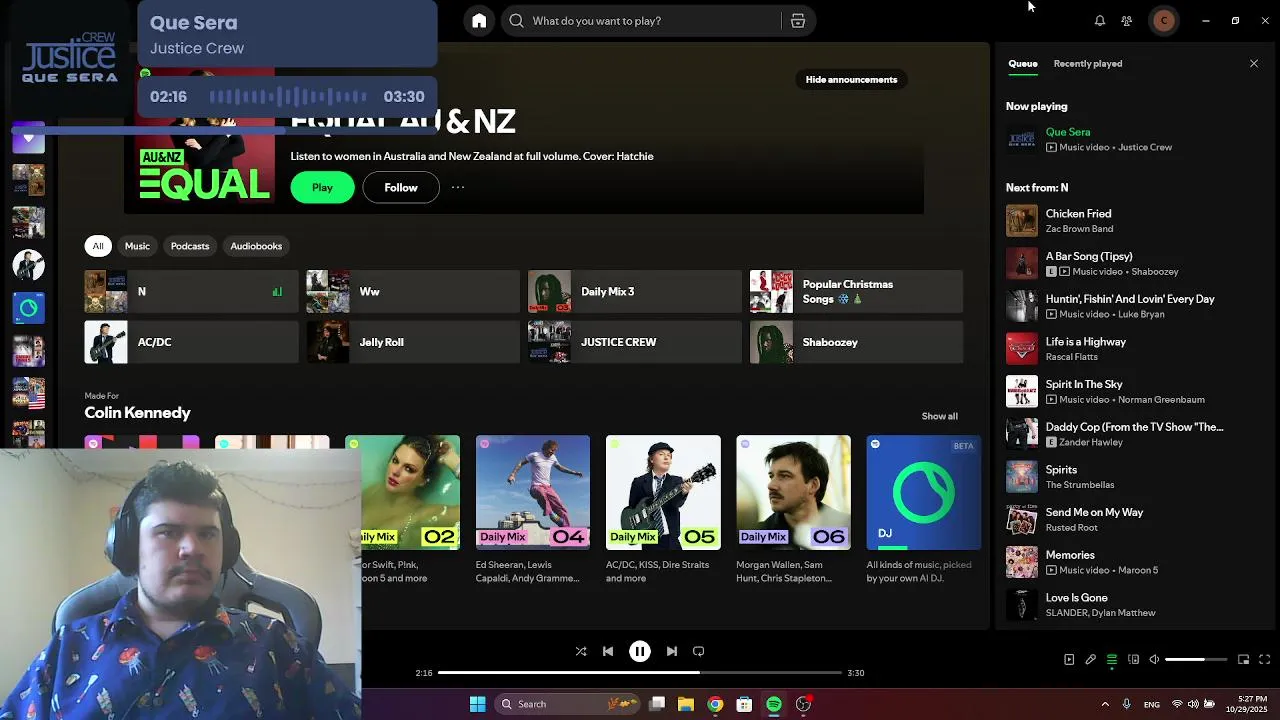Screen dimensions: 1280x720
Task: Close the Queue side panel
Action: click(x=1254, y=64)
